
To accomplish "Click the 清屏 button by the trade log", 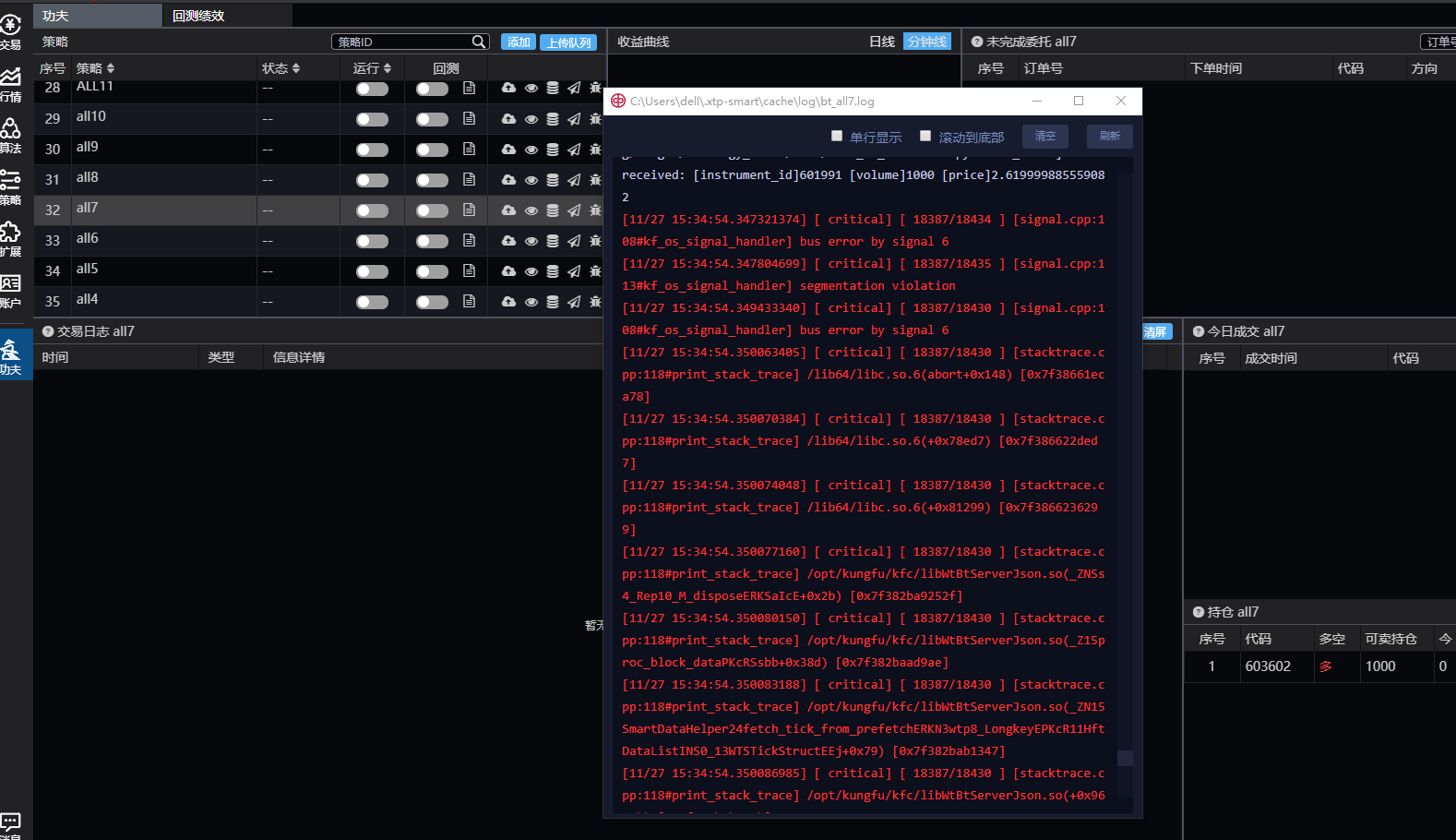I will coord(1155,332).
